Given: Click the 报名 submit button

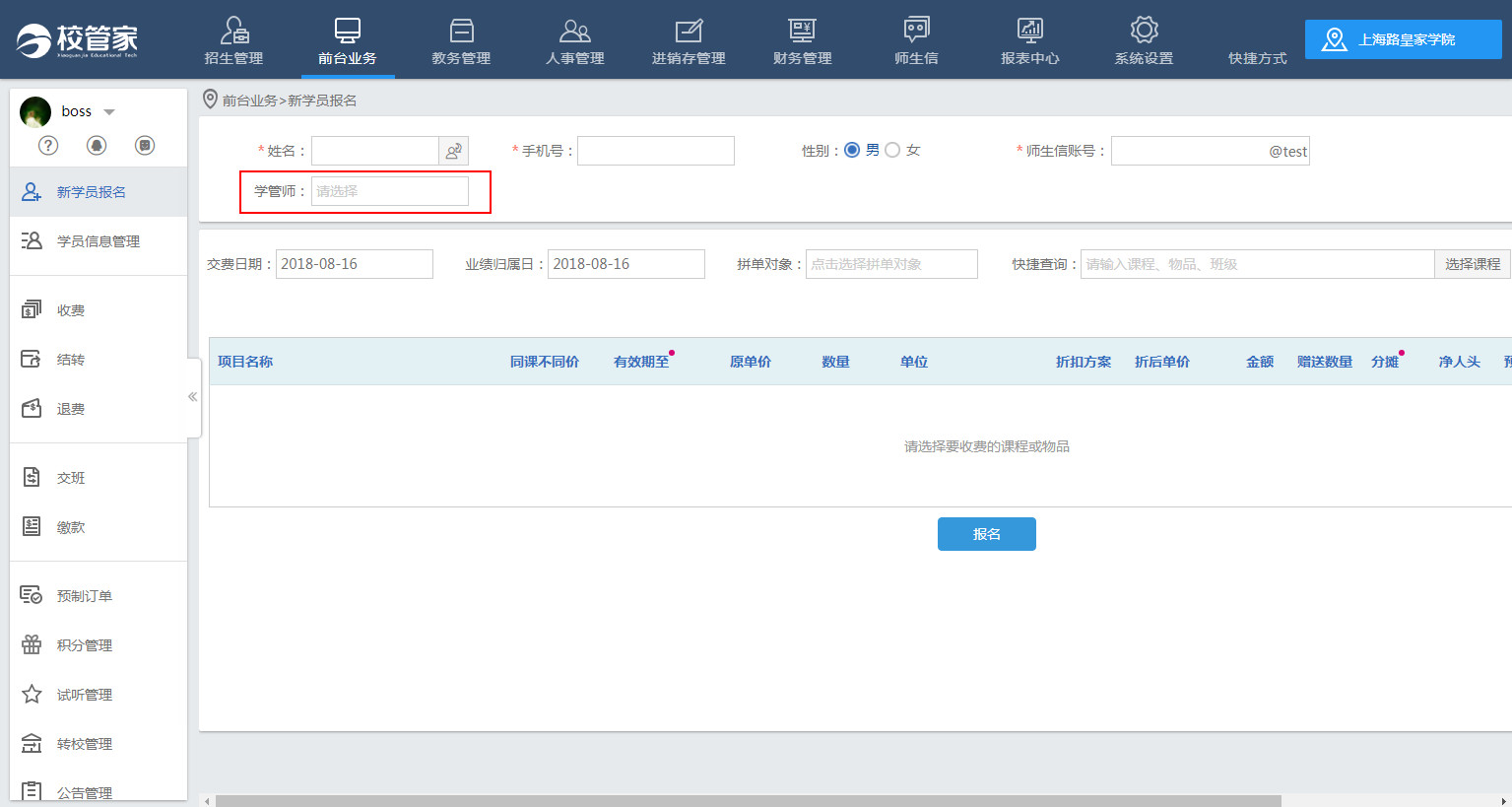Looking at the screenshot, I should click(x=986, y=534).
